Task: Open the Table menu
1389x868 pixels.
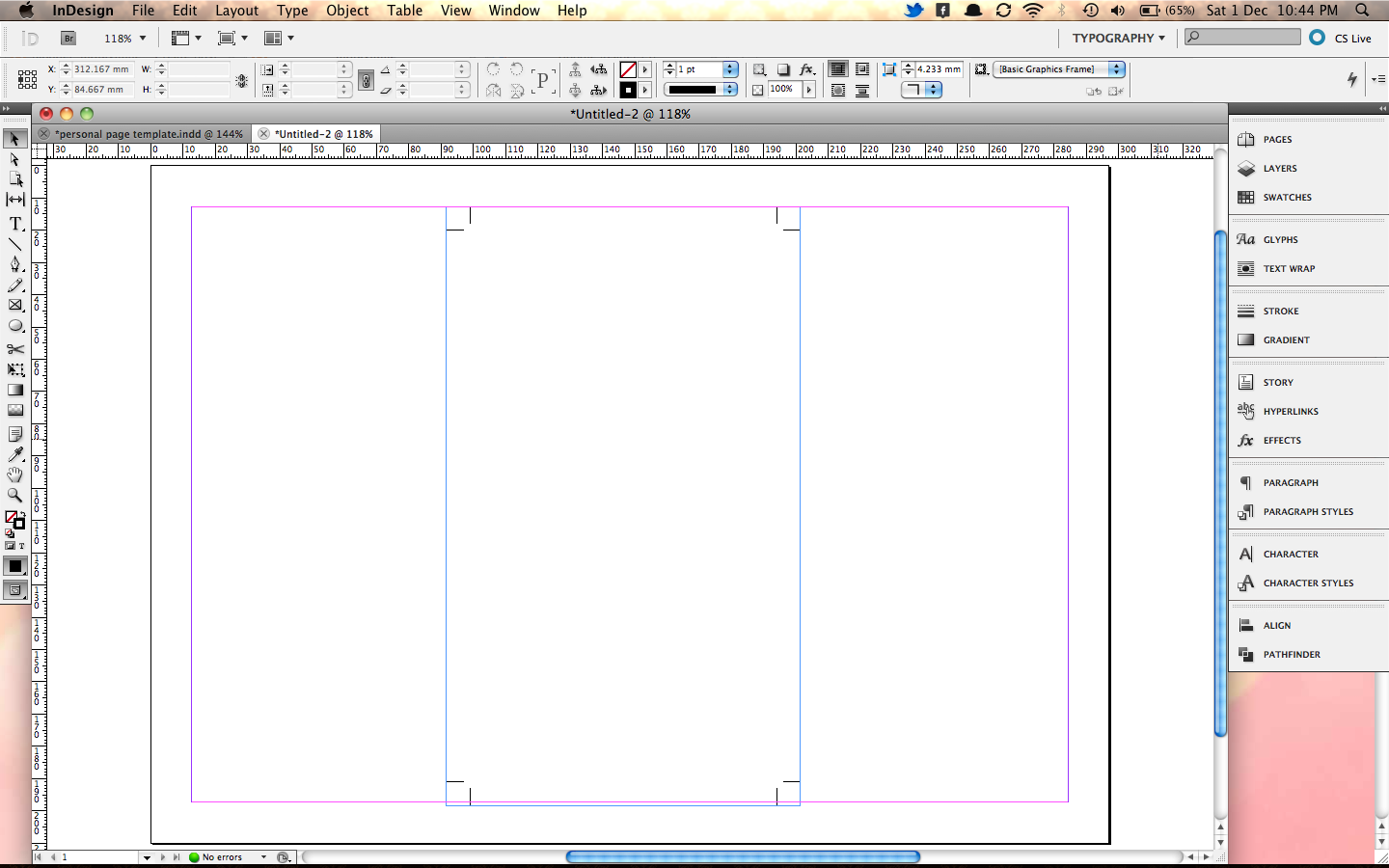Action: (x=405, y=11)
